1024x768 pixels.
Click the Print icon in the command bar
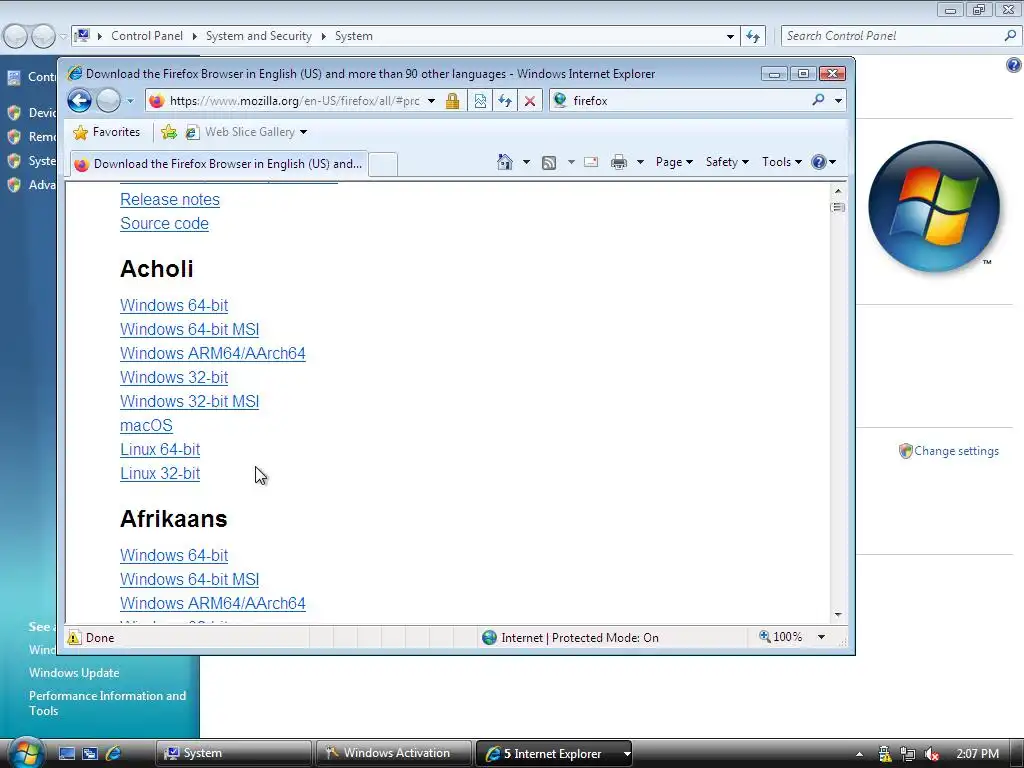click(x=619, y=162)
